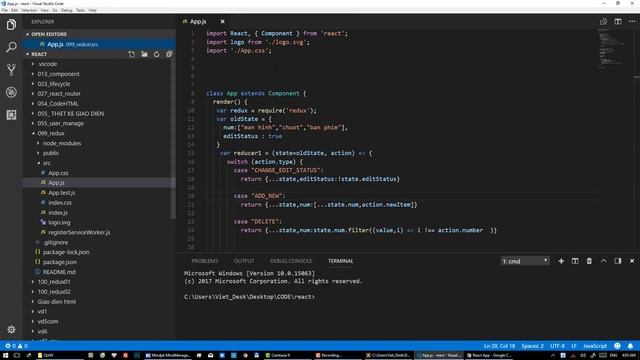Open App.css in the src folder
Screen dimensions: 640x360
tap(58, 173)
